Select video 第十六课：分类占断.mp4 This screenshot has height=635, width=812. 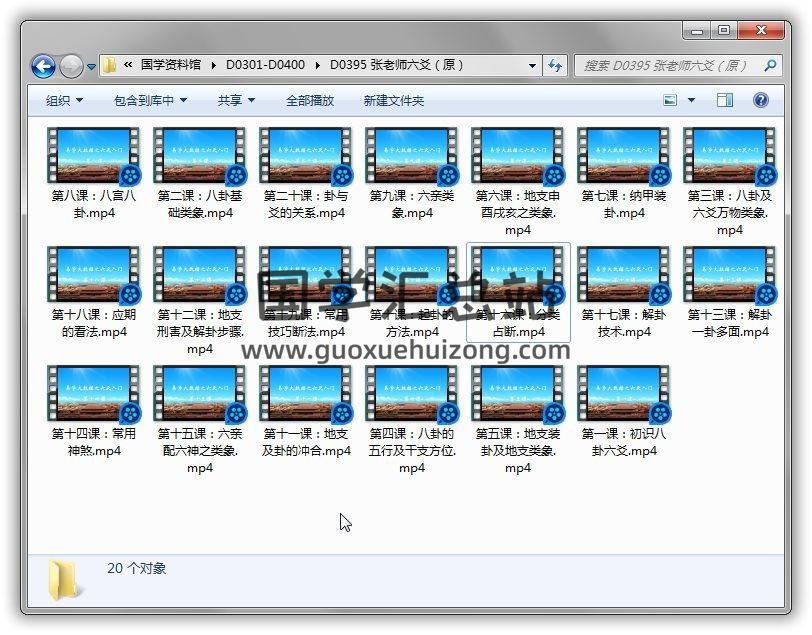[x=518, y=293]
